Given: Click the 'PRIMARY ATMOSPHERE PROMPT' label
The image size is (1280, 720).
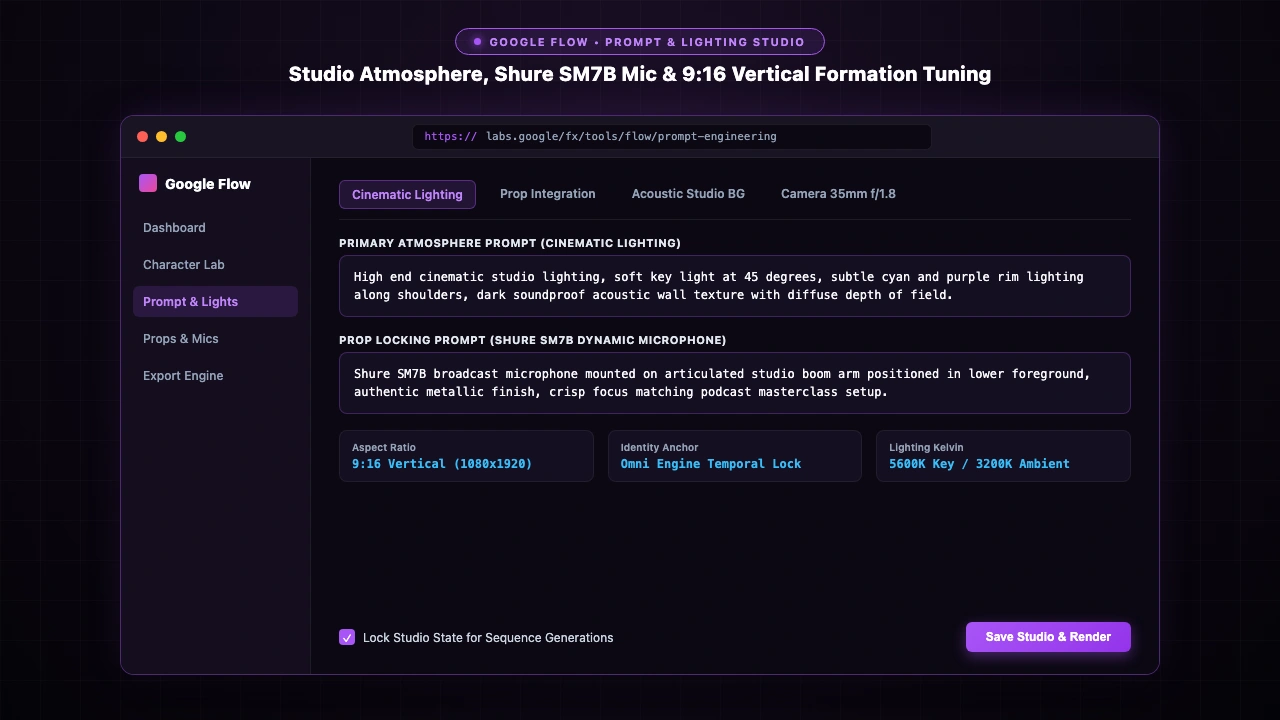Looking at the screenshot, I should pos(510,243).
